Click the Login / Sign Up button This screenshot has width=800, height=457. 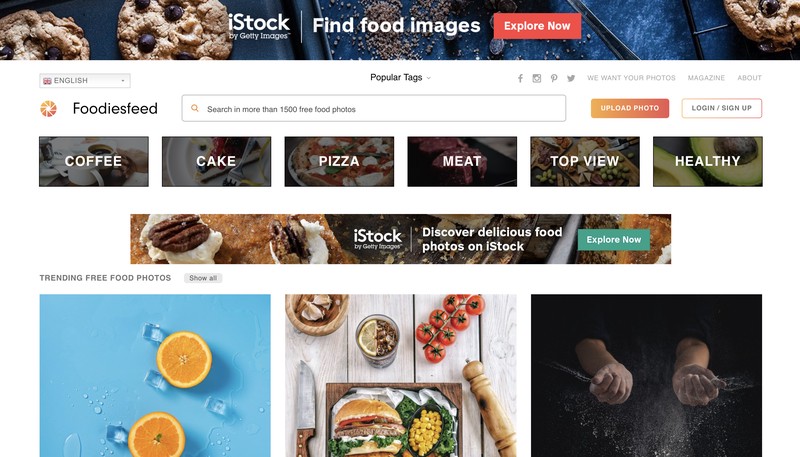[x=721, y=108]
